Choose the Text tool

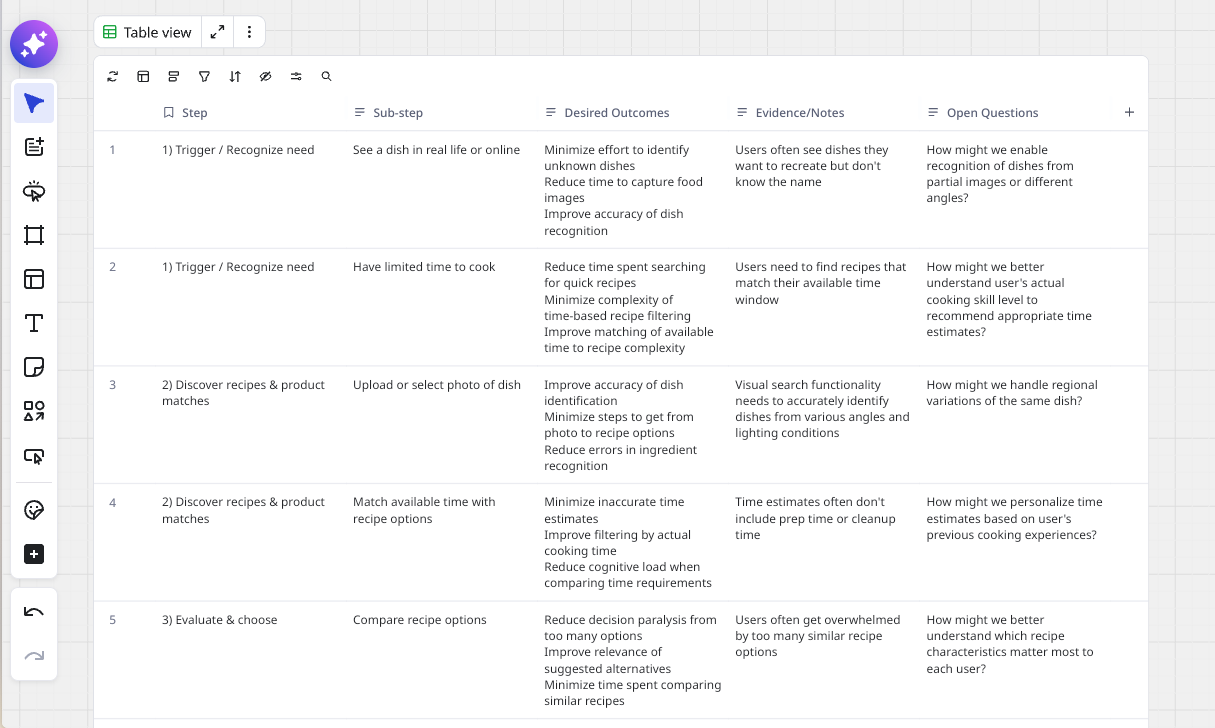pyautogui.click(x=34, y=323)
